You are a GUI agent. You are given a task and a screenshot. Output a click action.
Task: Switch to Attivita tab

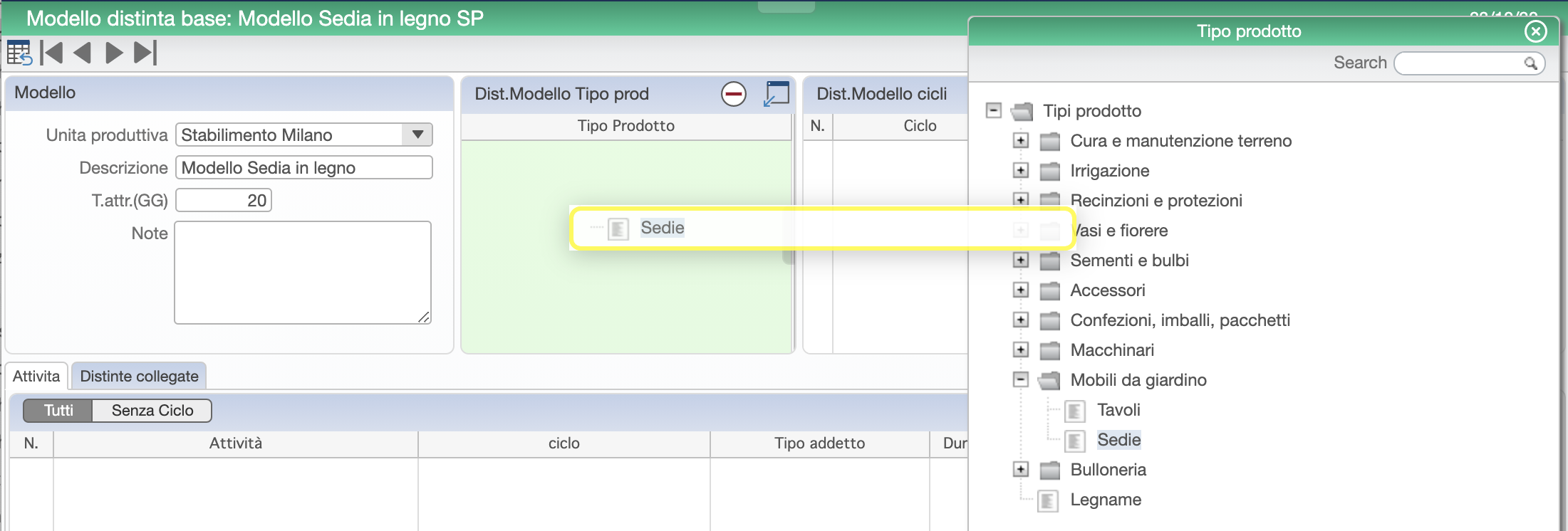[36, 377]
